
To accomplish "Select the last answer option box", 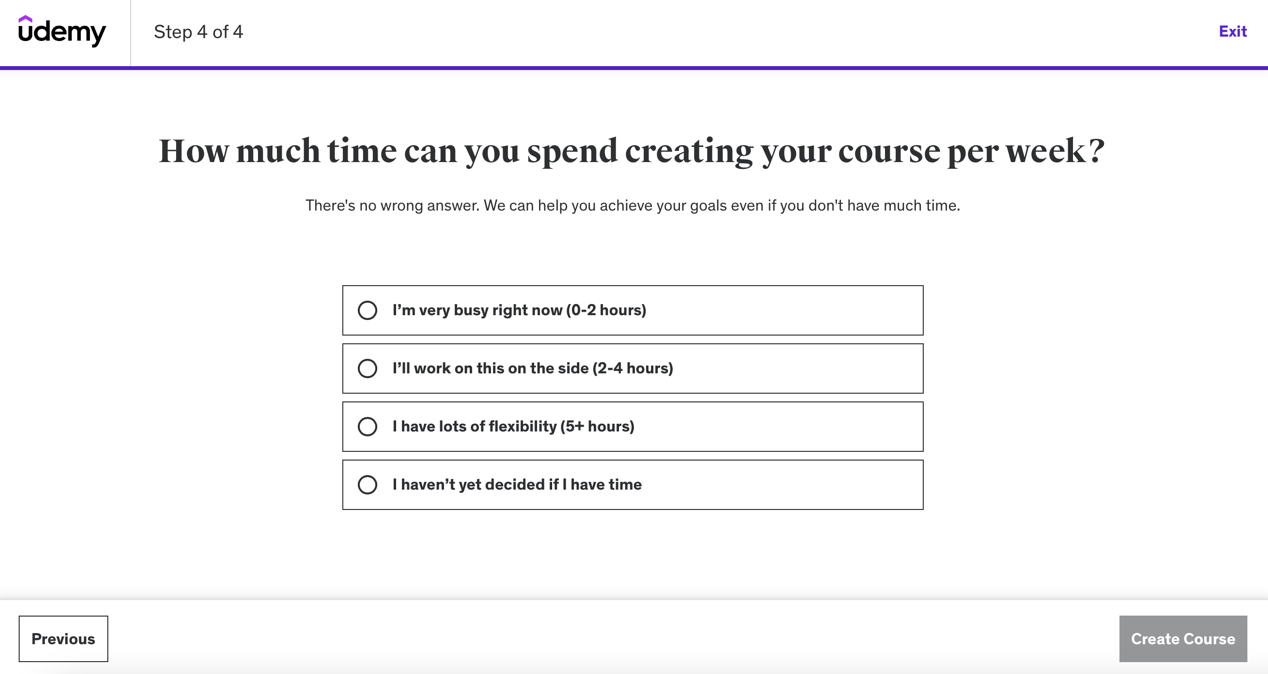I will tap(633, 484).
